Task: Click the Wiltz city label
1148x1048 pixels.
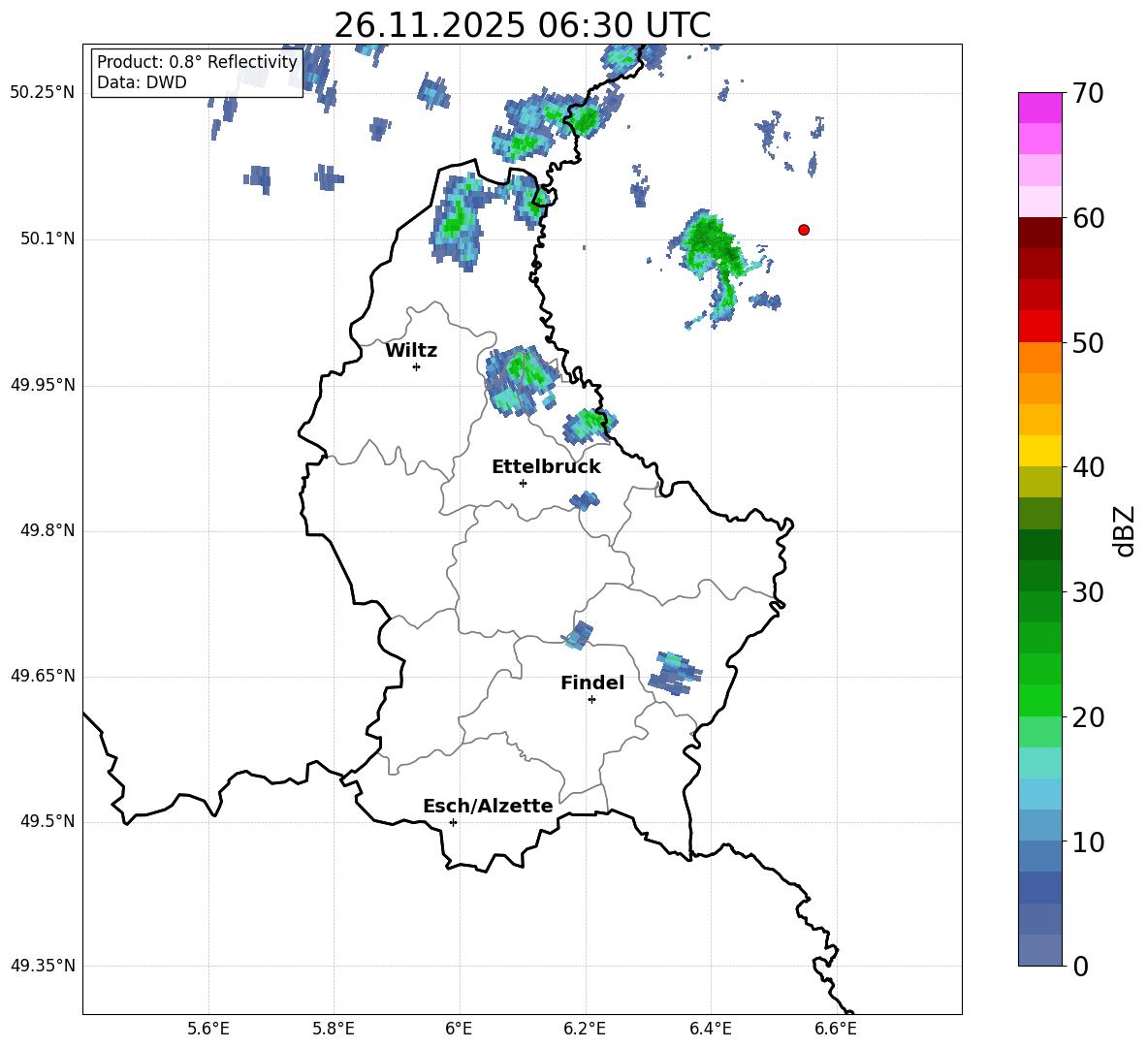Action: click(x=411, y=351)
